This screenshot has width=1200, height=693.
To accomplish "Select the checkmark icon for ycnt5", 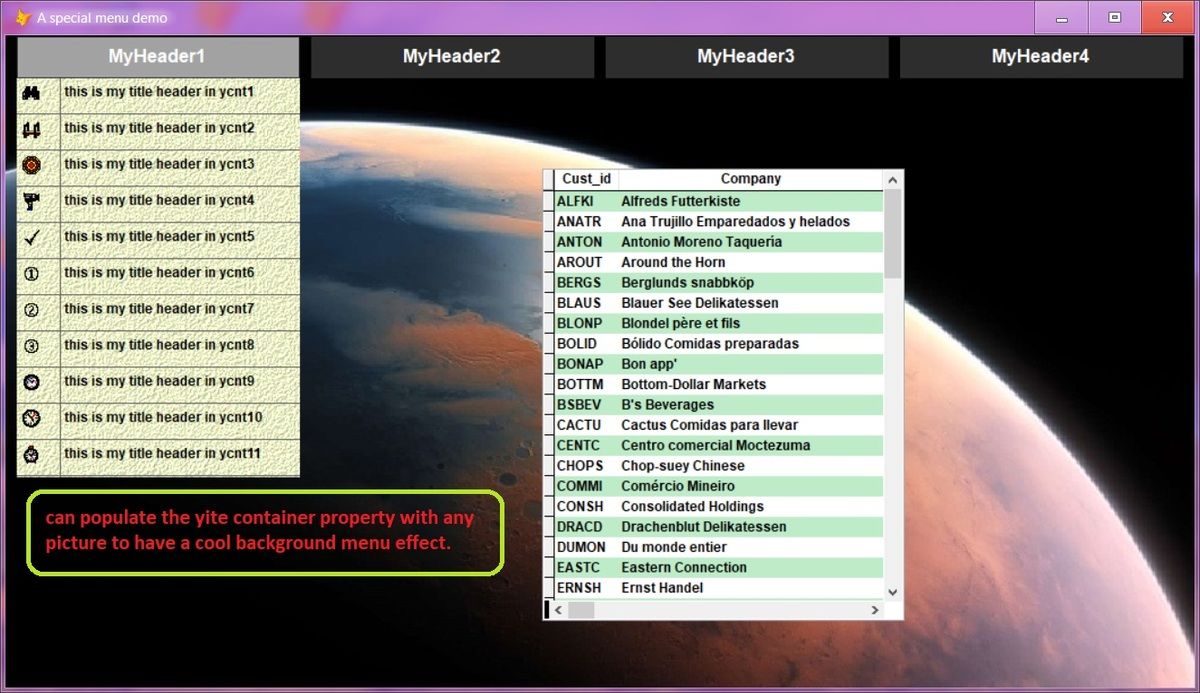I will tap(32, 237).
